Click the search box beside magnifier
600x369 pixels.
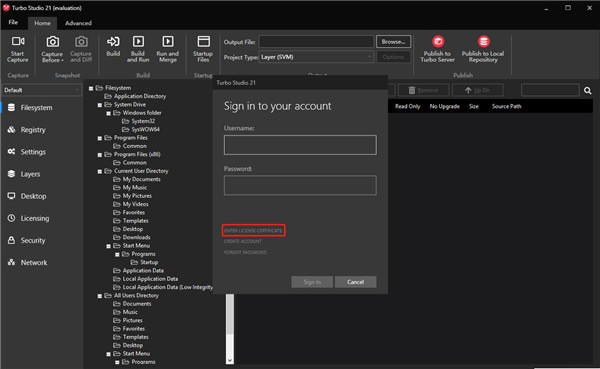550,90
